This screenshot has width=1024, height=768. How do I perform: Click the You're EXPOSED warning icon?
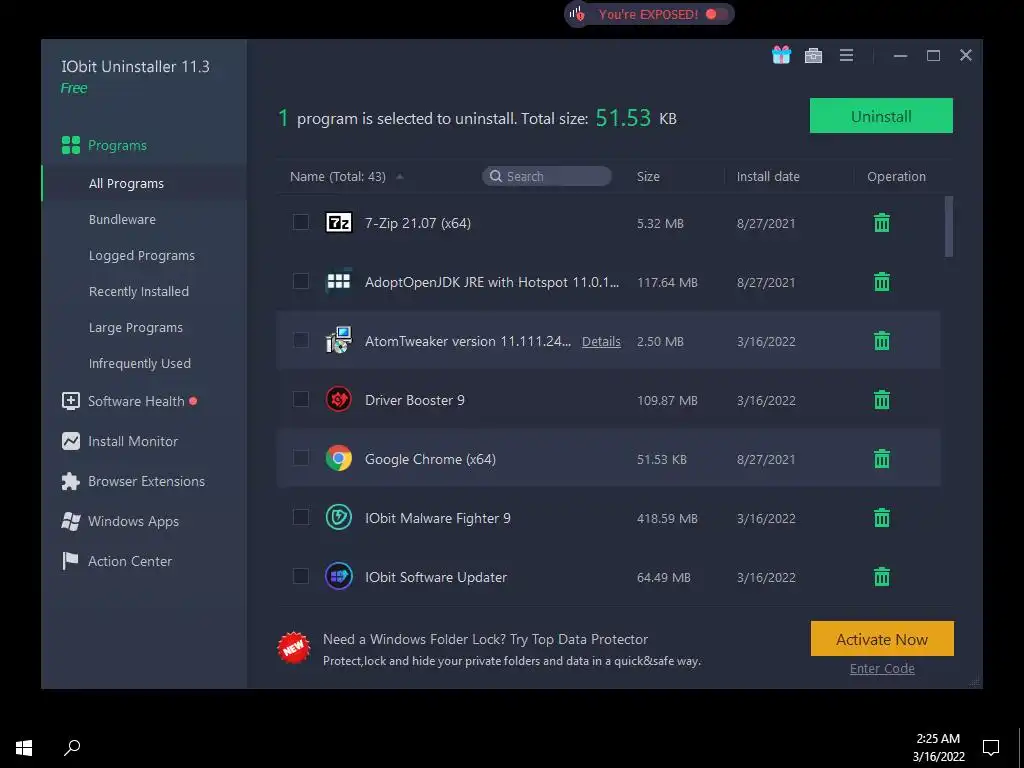(x=577, y=14)
